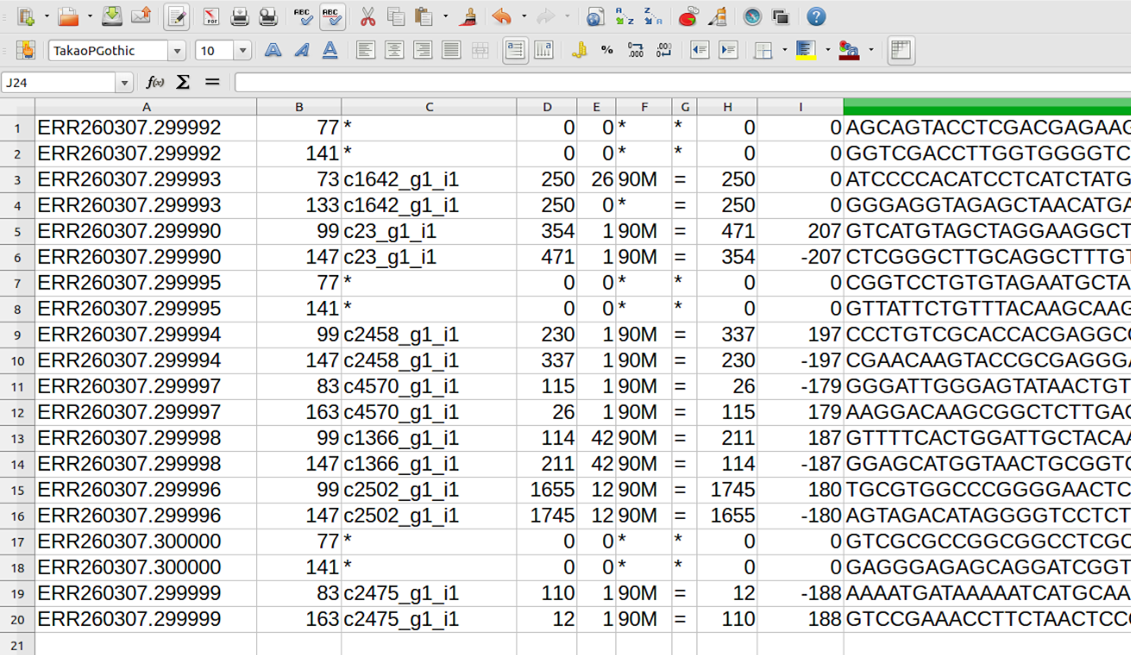Click the Name Box showing J24
The image size is (1131, 655).
point(59,83)
